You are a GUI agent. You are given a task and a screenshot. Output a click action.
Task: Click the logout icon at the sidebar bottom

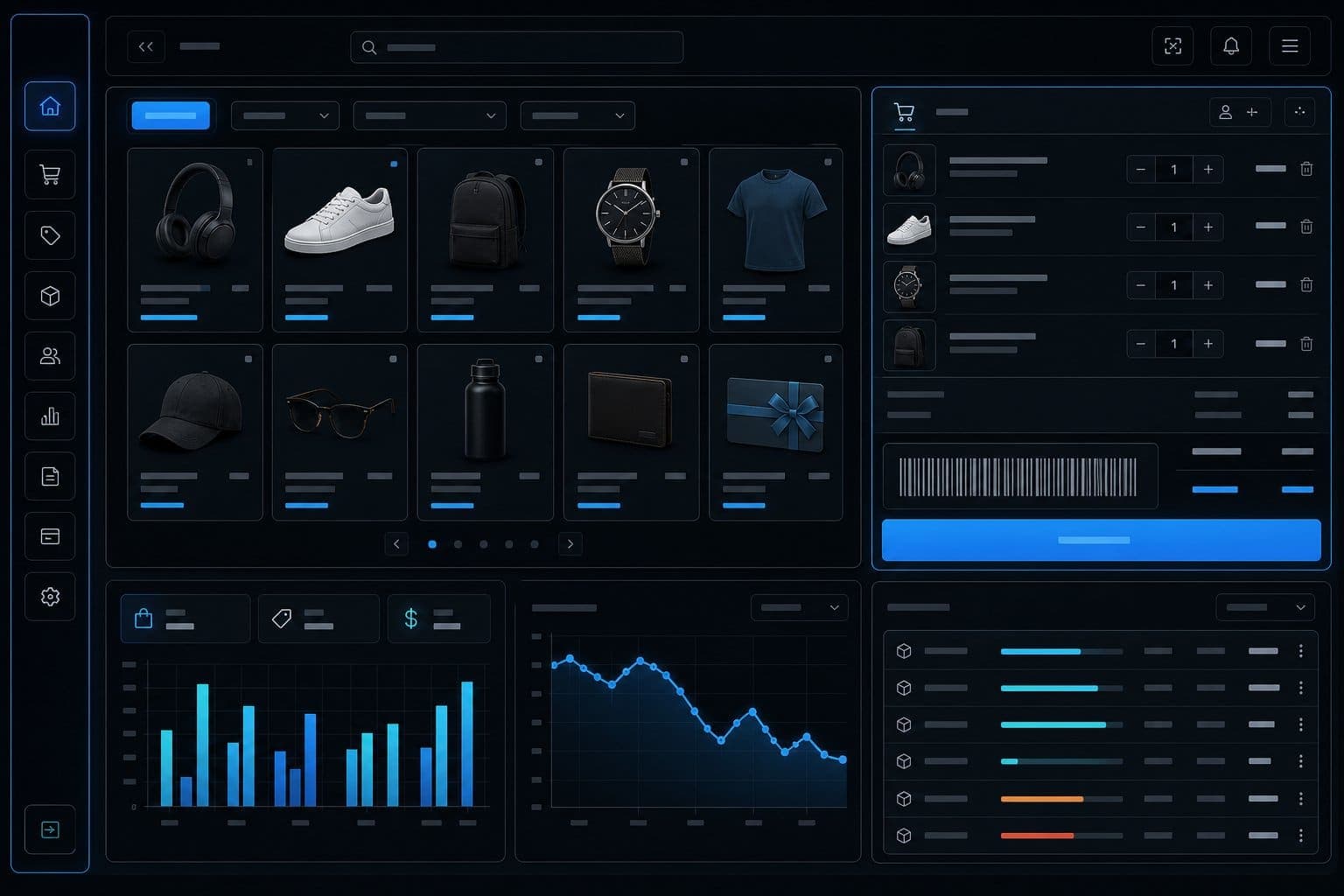50,829
